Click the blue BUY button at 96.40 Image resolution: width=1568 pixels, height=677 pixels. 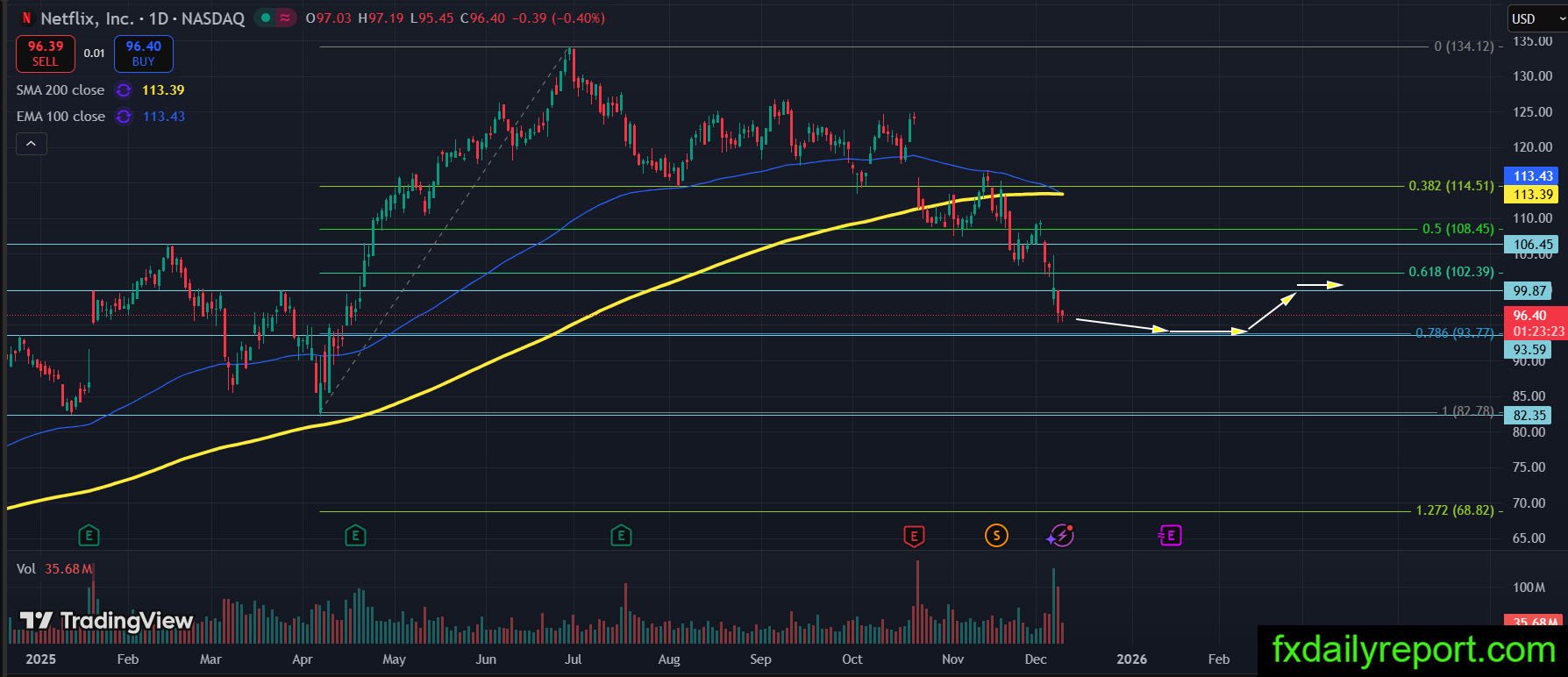click(143, 53)
